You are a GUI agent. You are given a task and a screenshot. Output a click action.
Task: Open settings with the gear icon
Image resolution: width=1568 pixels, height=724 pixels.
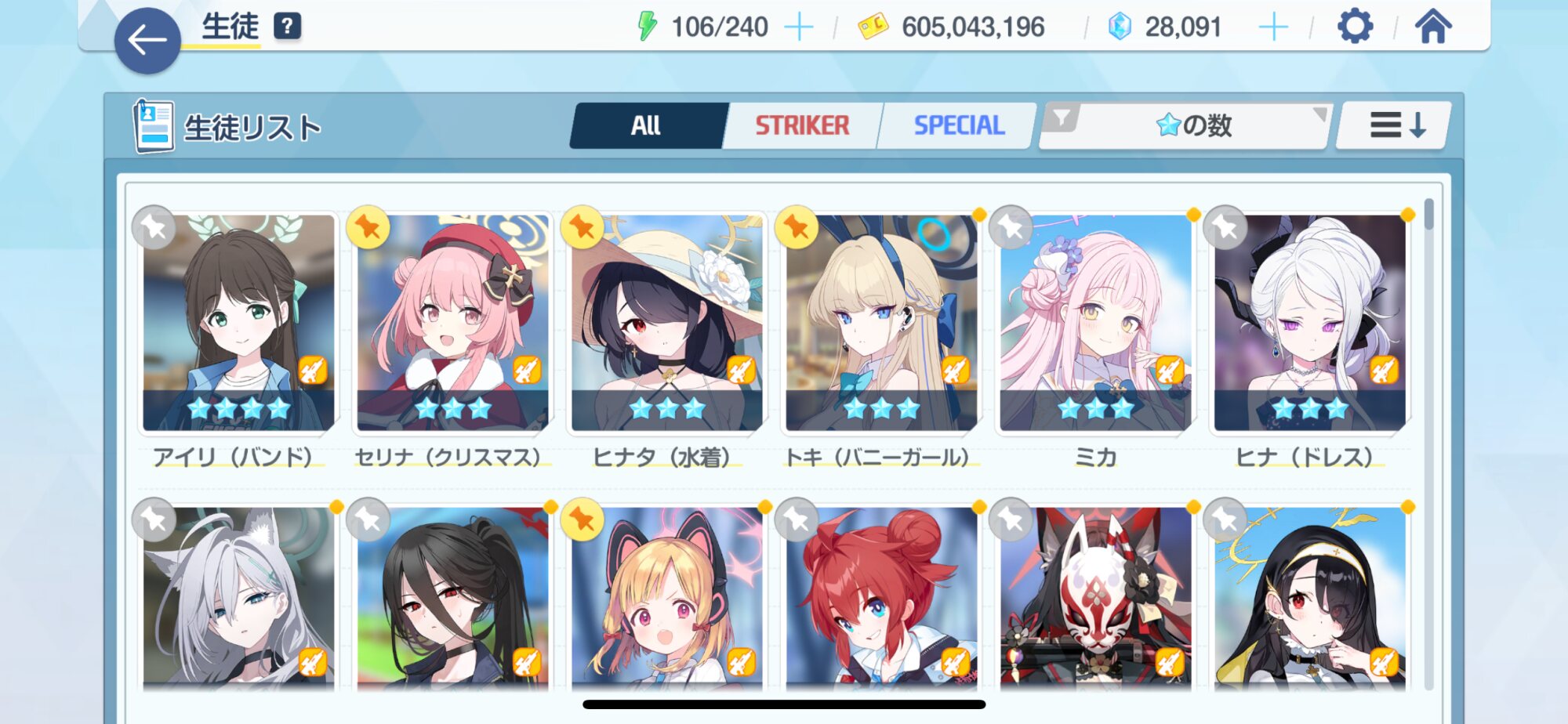coord(1355,27)
